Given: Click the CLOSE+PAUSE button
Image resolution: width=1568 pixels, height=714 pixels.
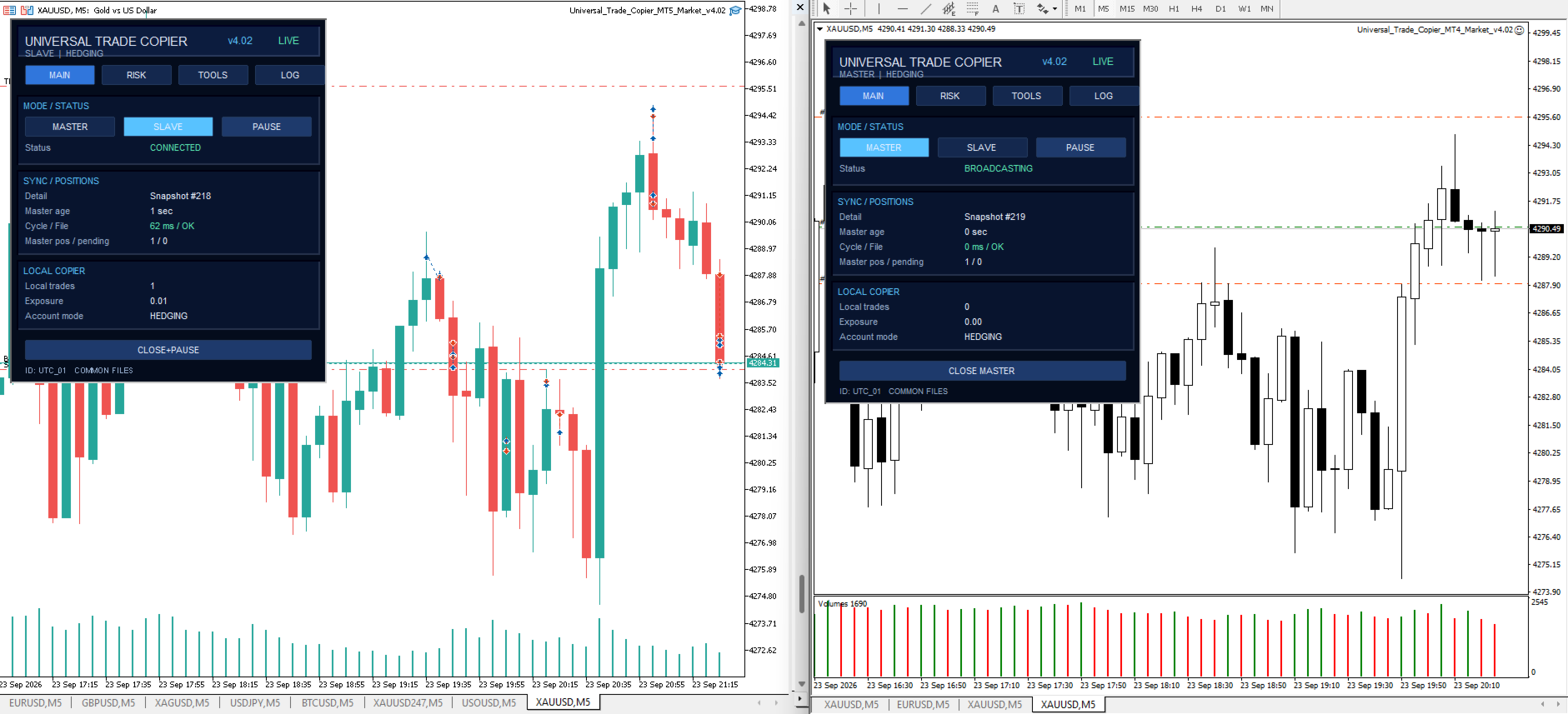Looking at the screenshot, I should (168, 350).
